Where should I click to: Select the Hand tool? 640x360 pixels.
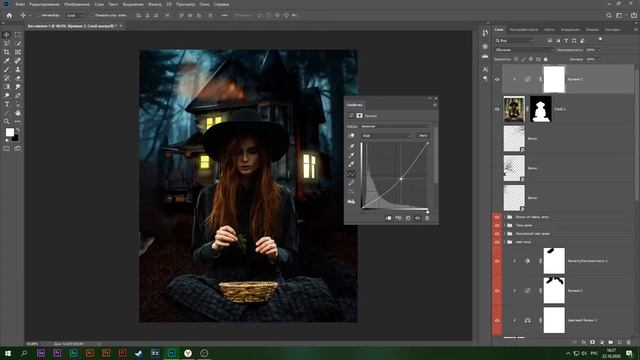18,113
